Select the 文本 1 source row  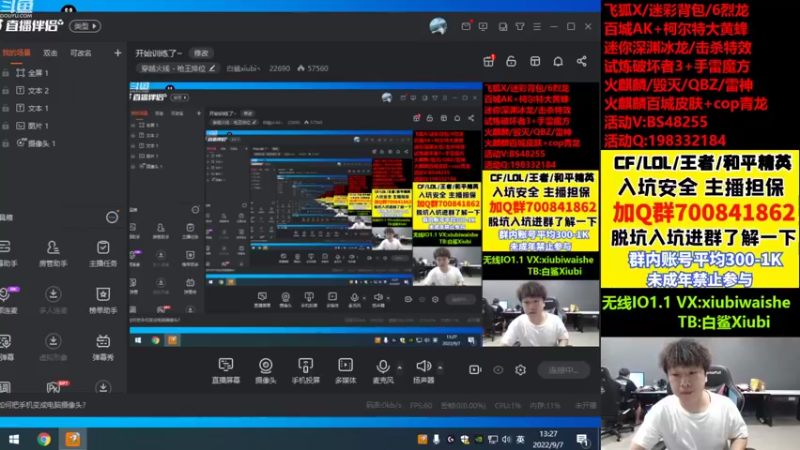[x=61, y=108]
